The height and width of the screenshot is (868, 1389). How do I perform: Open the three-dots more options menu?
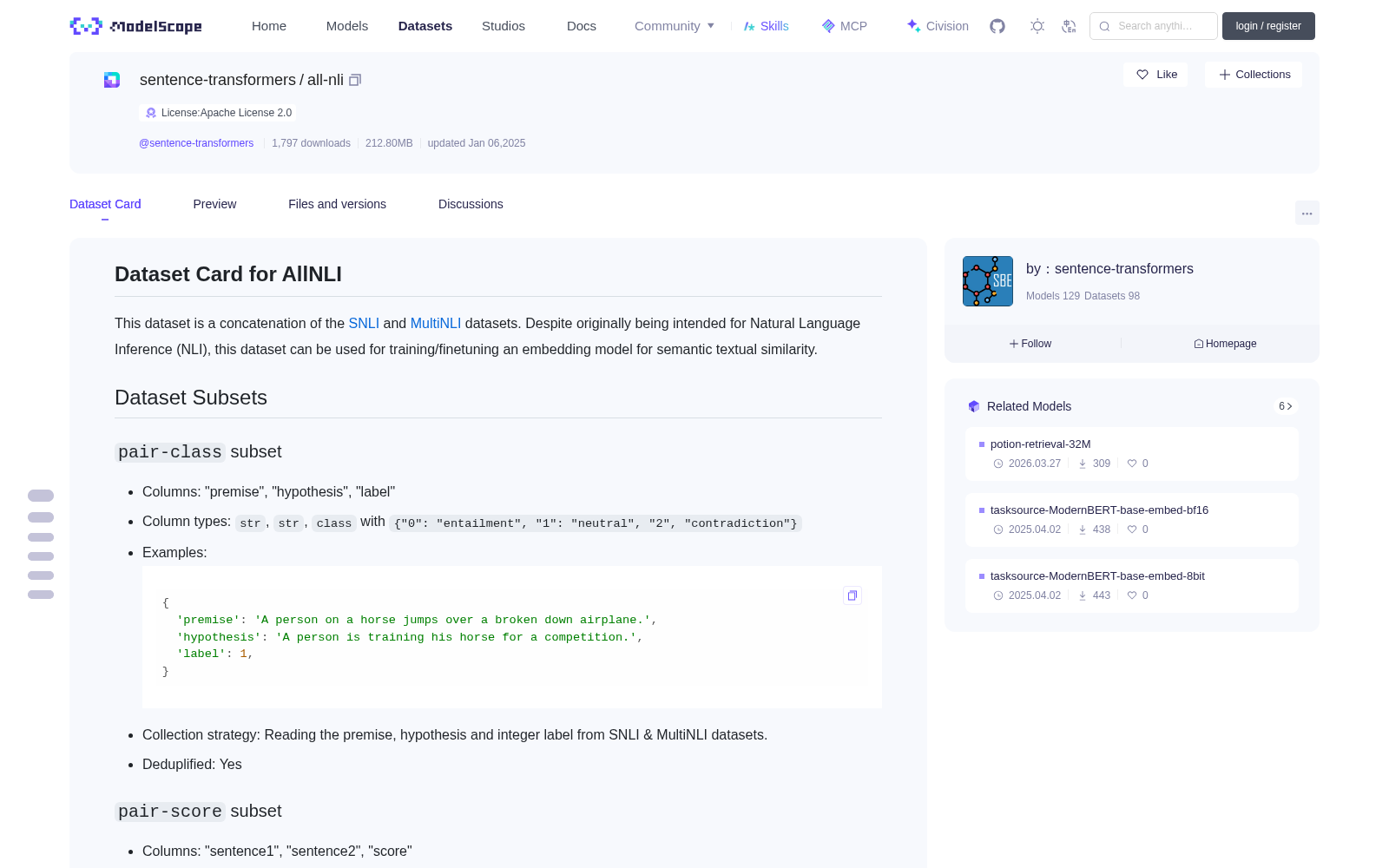click(x=1307, y=213)
